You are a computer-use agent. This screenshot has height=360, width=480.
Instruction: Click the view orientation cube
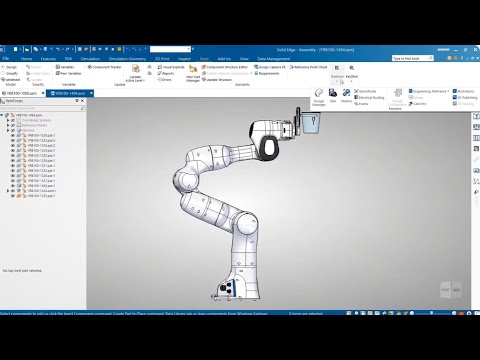coord(451,290)
